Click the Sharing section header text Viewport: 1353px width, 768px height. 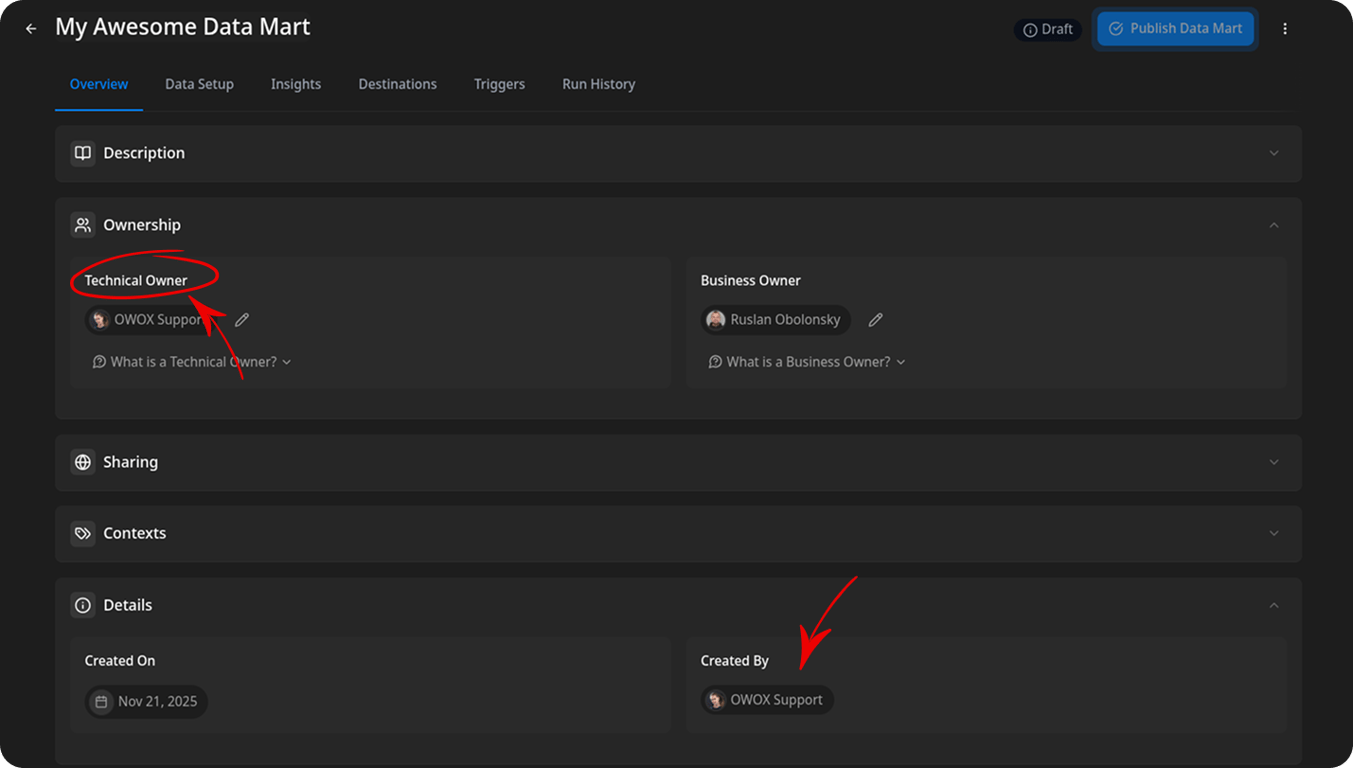click(131, 462)
